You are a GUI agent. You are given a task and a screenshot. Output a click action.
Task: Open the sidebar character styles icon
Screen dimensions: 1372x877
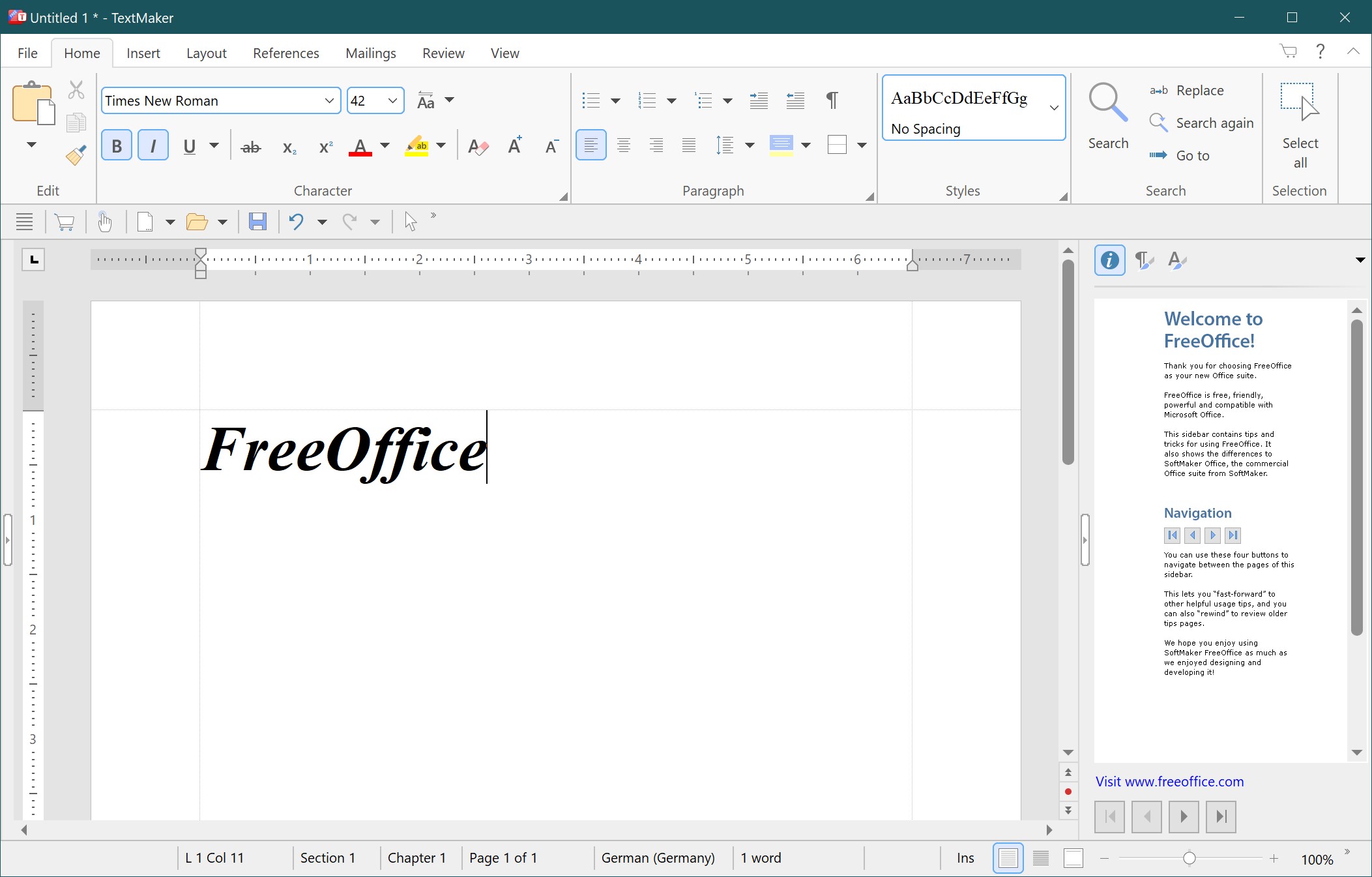1177,260
